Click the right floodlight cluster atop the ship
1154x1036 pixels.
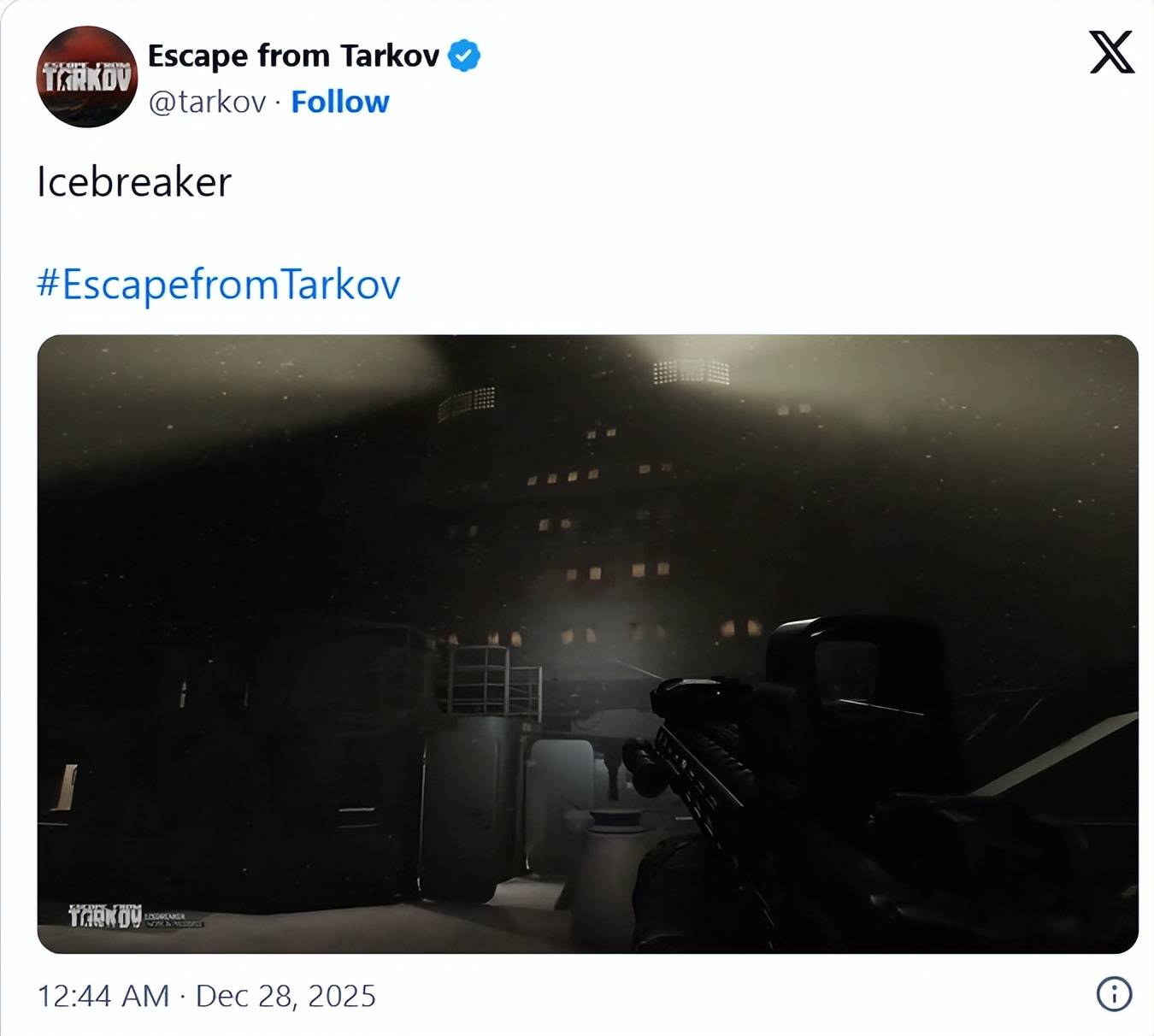[x=691, y=372]
